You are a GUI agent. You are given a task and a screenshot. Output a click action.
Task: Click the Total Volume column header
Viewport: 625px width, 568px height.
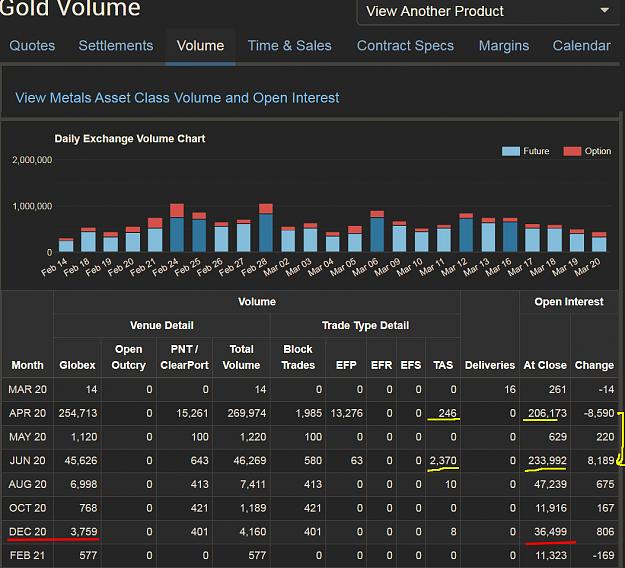point(241,357)
